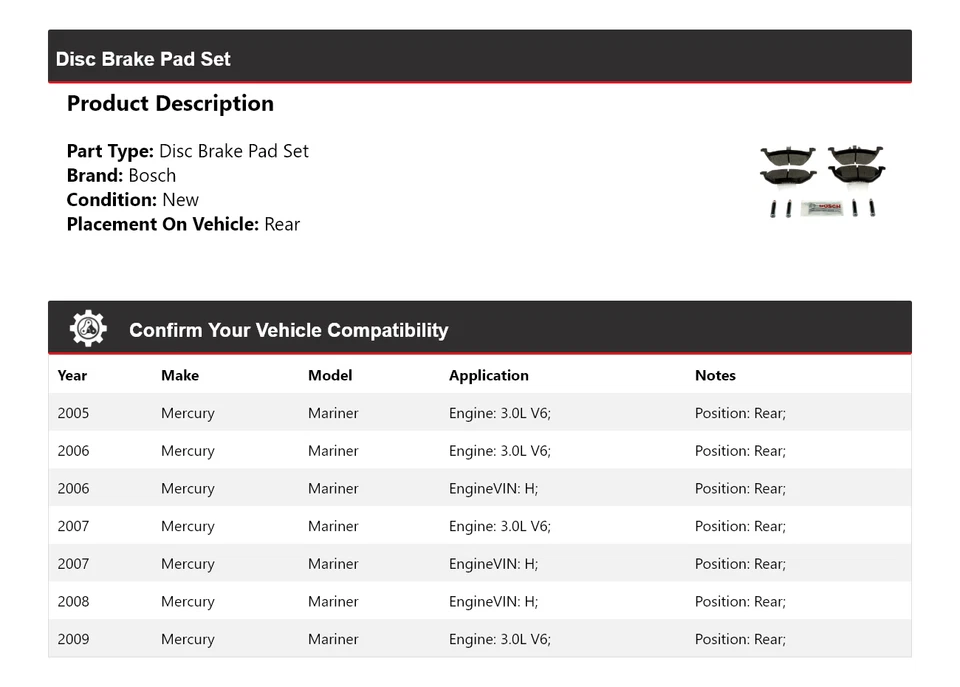Open the Bosch brake pad set thumbnail
The width and height of the screenshot is (960, 687).
(x=822, y=180)
